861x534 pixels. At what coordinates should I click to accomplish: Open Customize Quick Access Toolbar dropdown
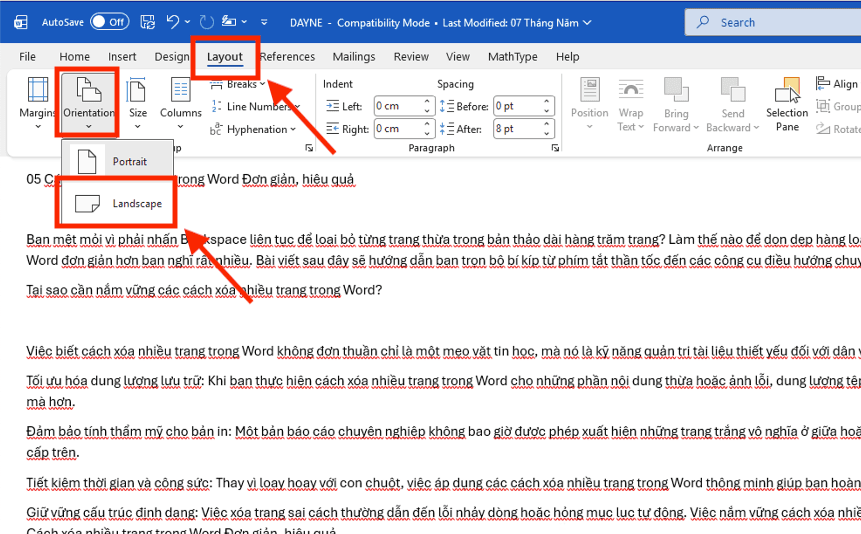pyautogui.click(x=264, y=23)
